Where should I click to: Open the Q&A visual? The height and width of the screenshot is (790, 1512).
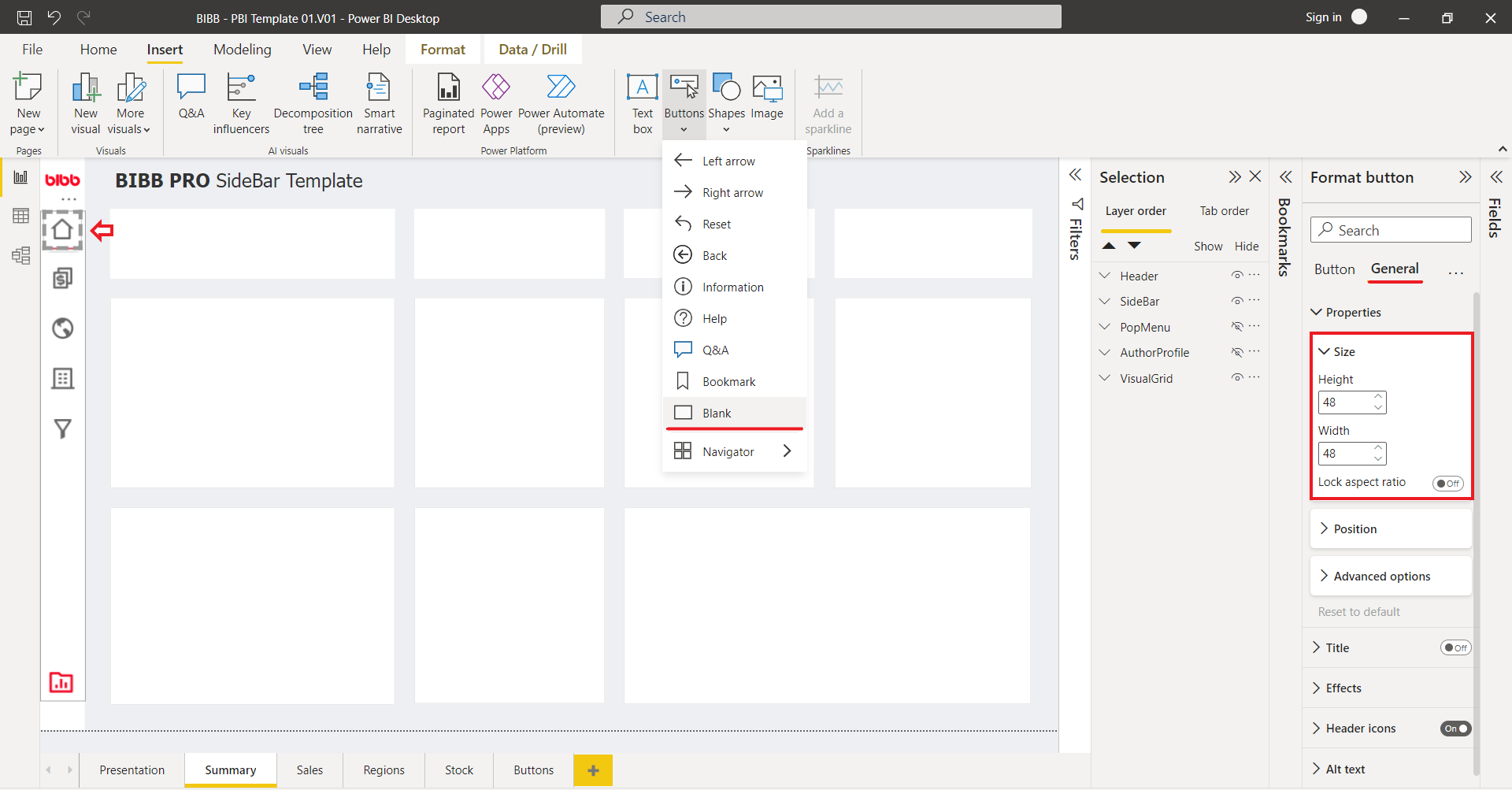191,98
